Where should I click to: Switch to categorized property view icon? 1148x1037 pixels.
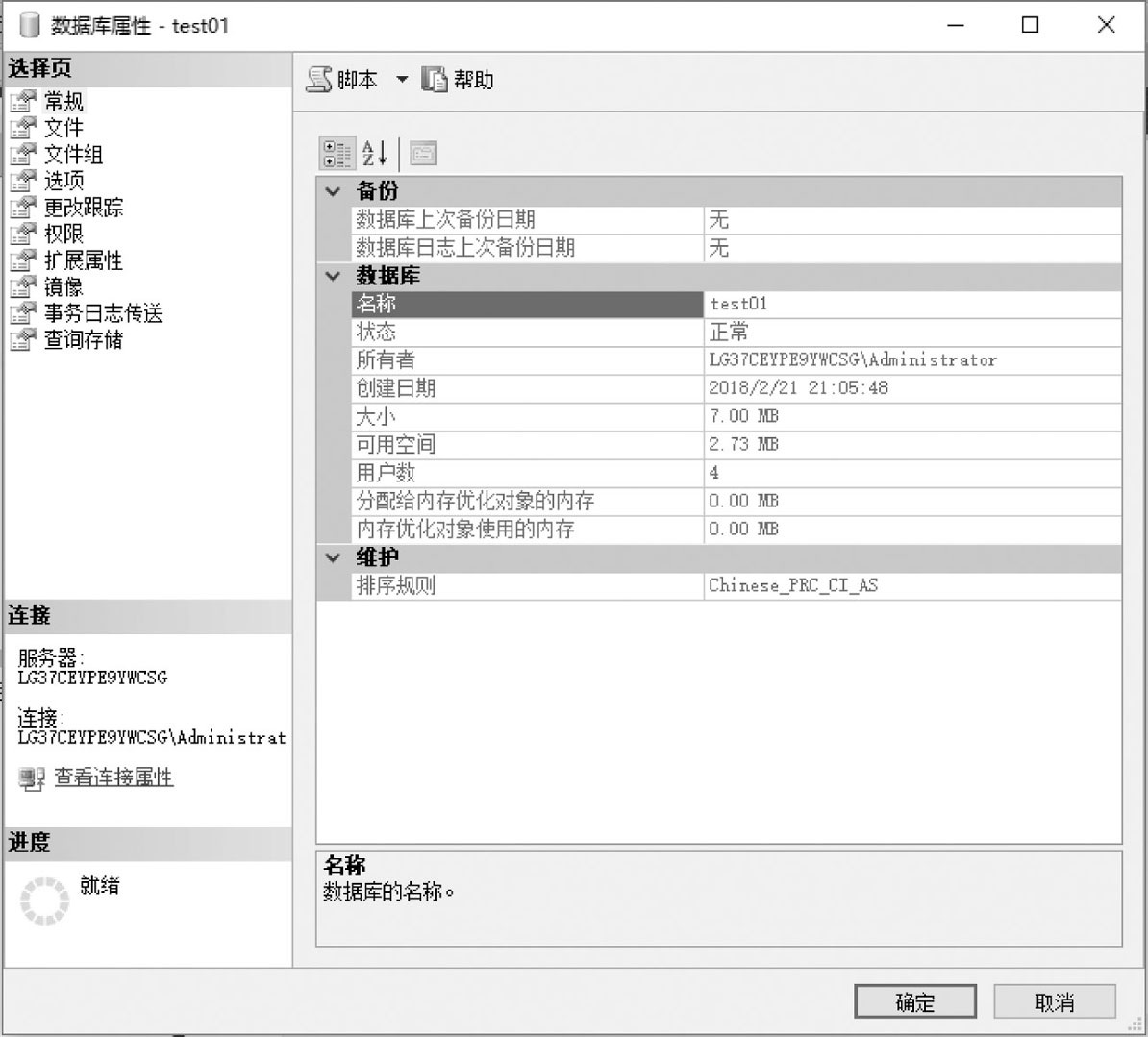(x=337, y=154)
